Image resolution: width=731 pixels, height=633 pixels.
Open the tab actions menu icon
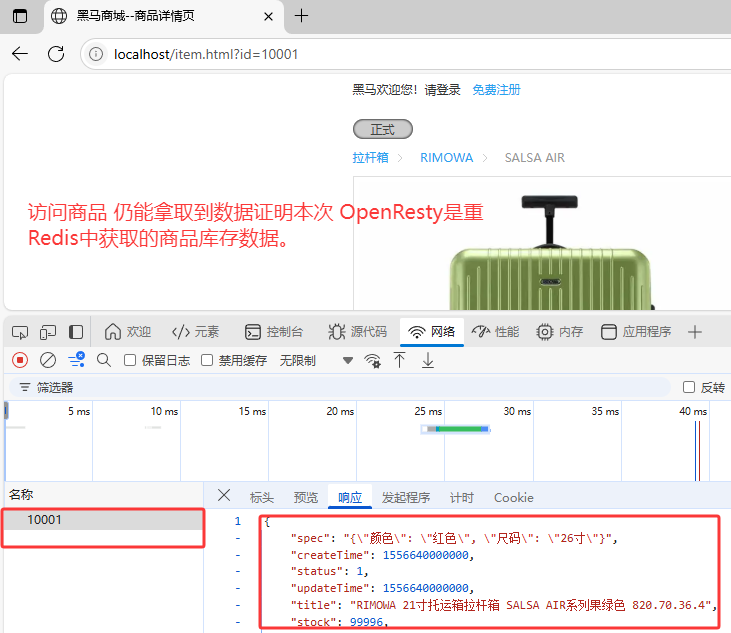pos(20,16)
